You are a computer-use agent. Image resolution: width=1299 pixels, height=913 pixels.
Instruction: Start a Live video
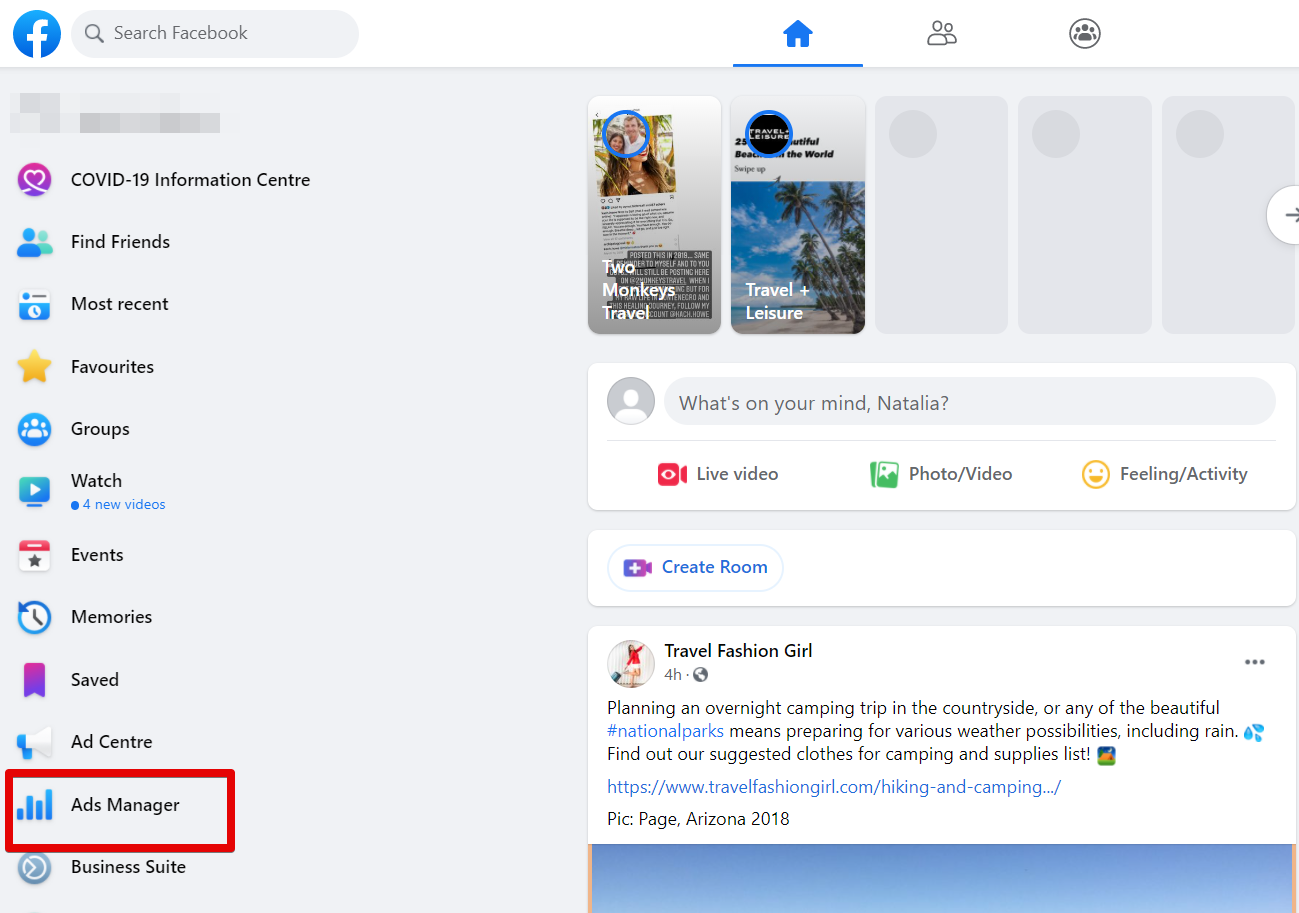717,473
